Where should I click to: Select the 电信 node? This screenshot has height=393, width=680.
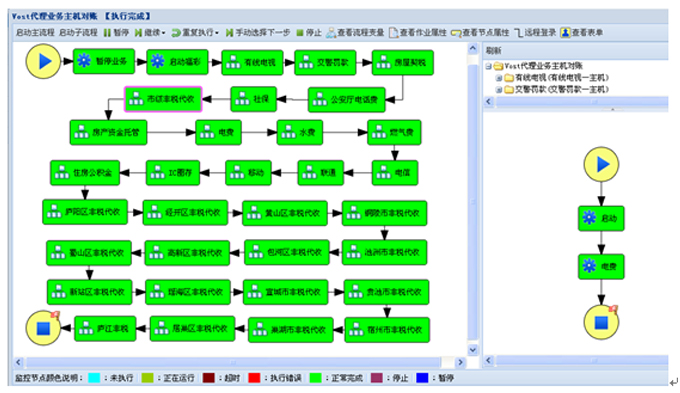(395, 173)
